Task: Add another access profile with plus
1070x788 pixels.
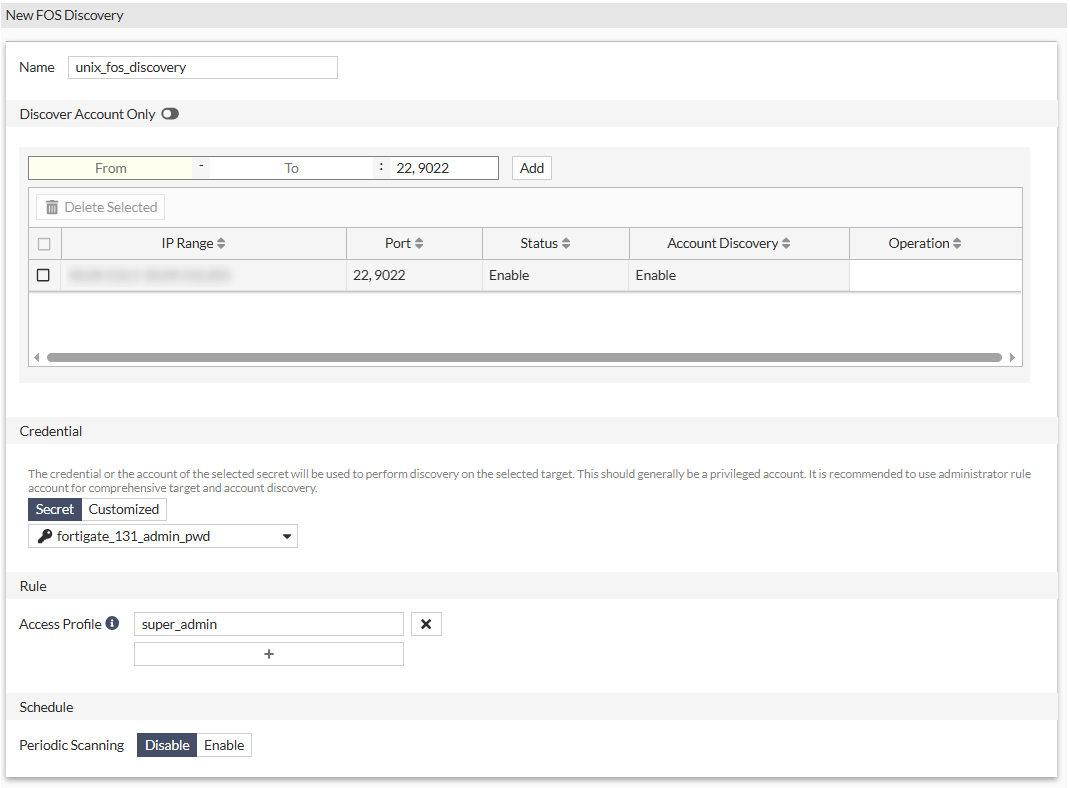Action: [x=269, y=654]
